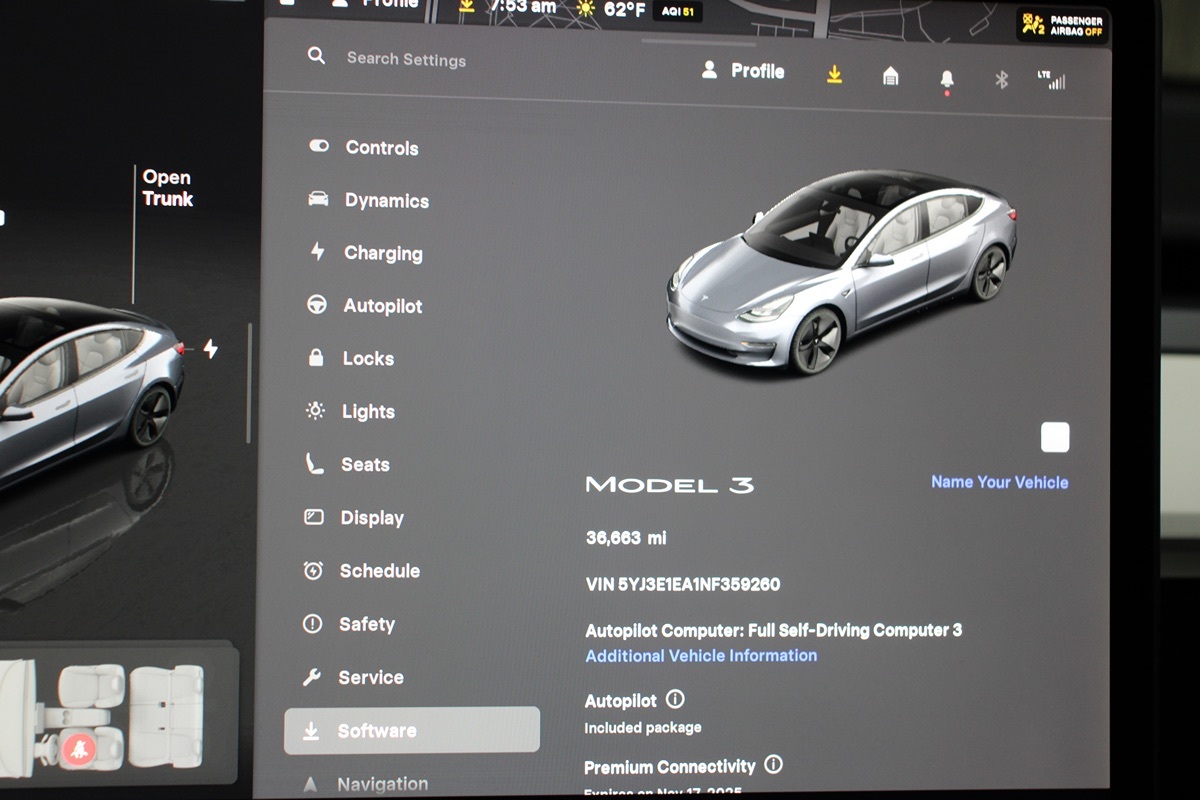This screenshot has height=800, width=1200.
Task: Tap the LTE signal strength icon
Action: [1051, 81]
